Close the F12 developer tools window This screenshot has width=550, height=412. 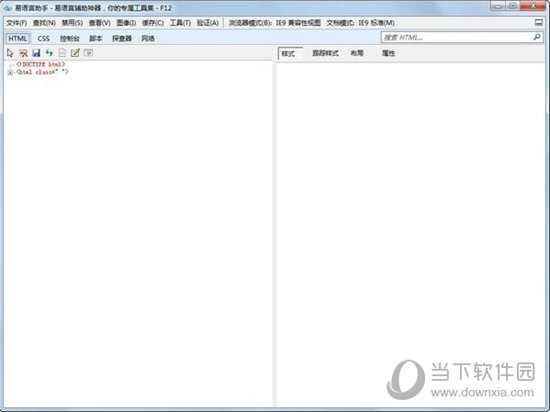click(x=533, y=6)
